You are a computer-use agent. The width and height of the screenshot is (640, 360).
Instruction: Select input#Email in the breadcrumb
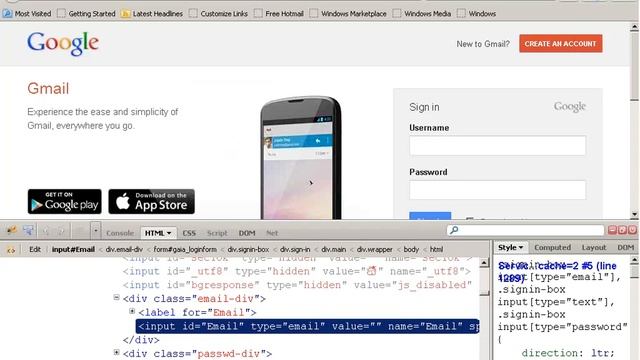tap(73, 249)
